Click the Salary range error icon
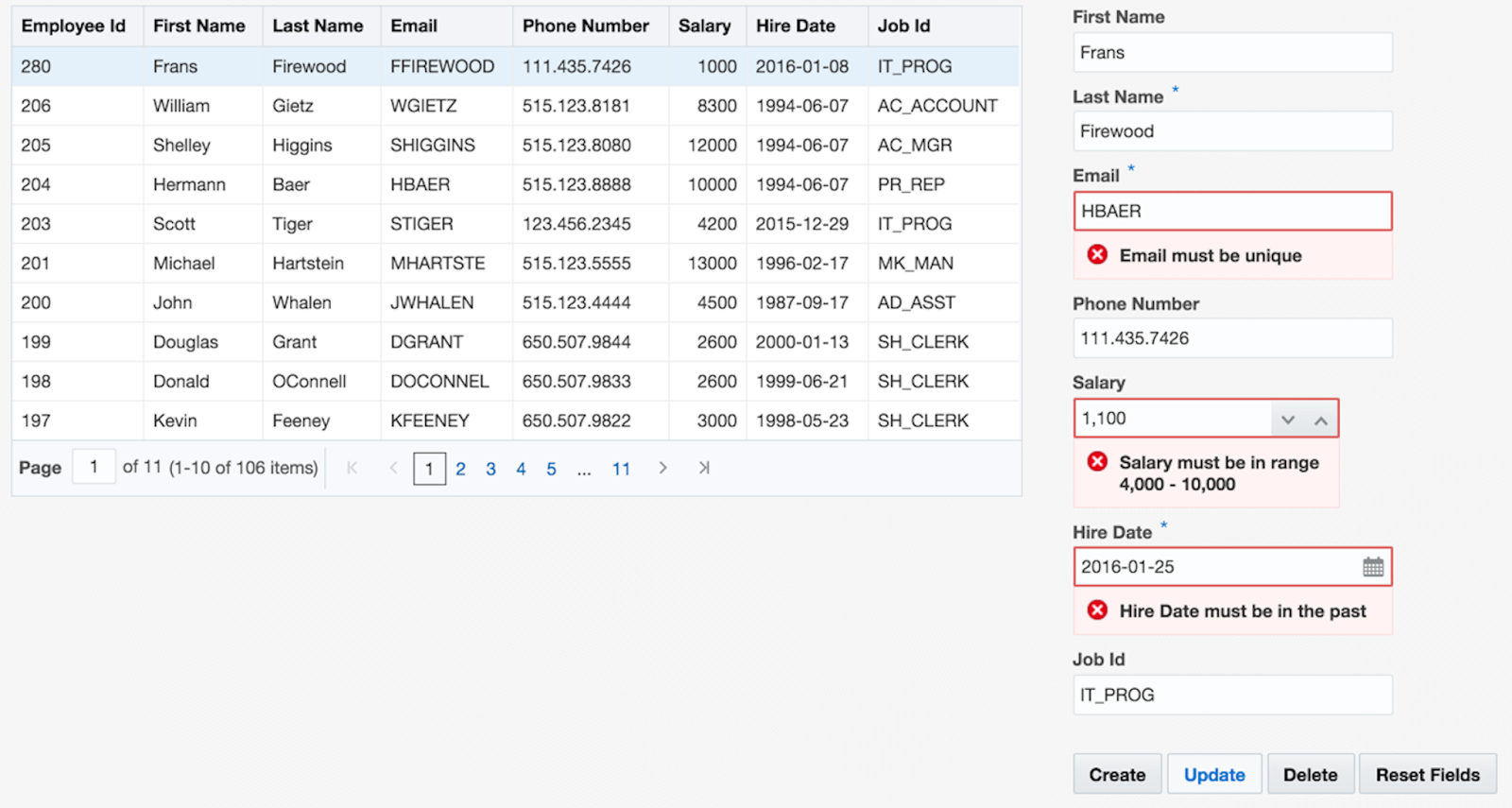The image size is (1512, 808). 1097,461
